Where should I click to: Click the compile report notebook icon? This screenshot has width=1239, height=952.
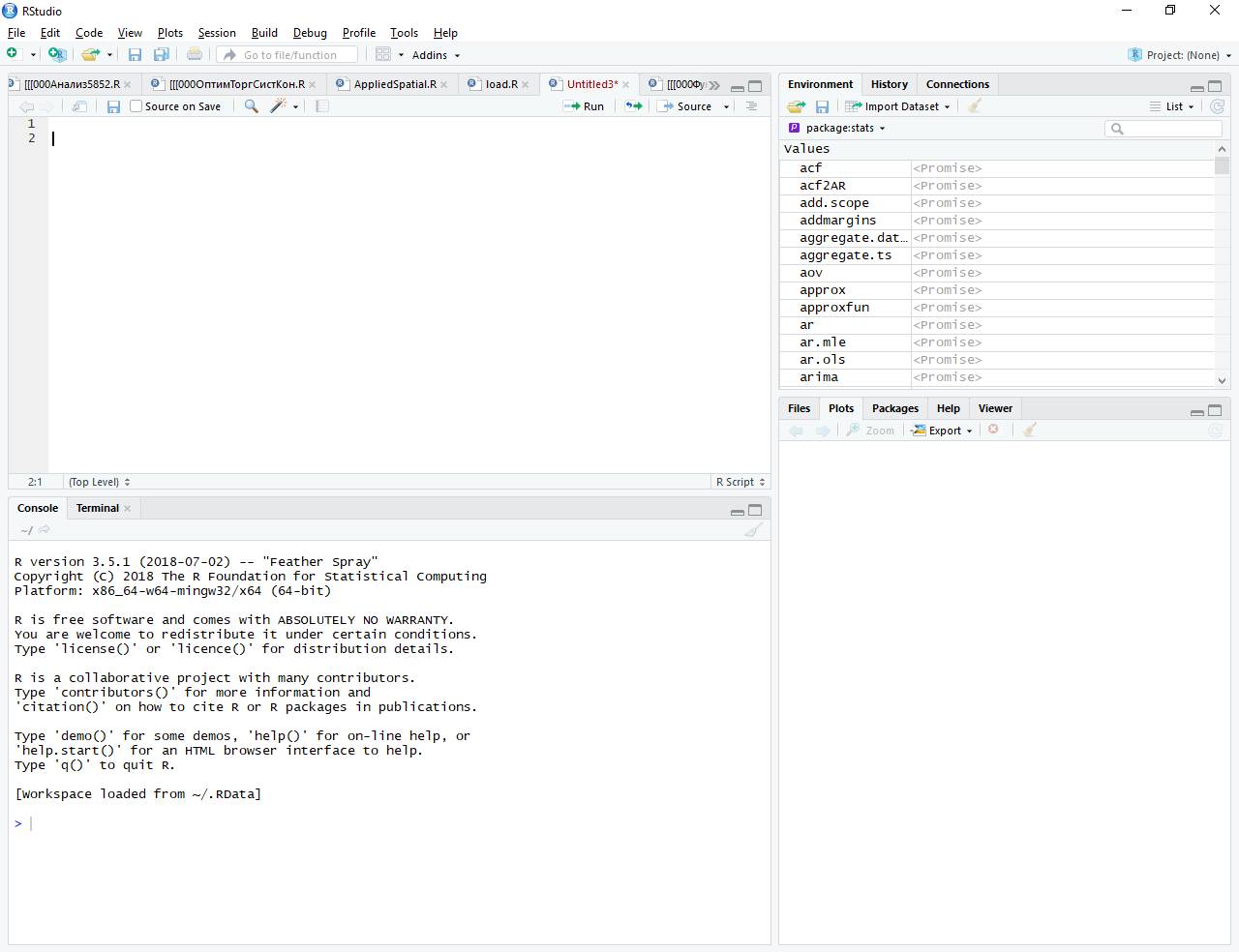[322, 106]
